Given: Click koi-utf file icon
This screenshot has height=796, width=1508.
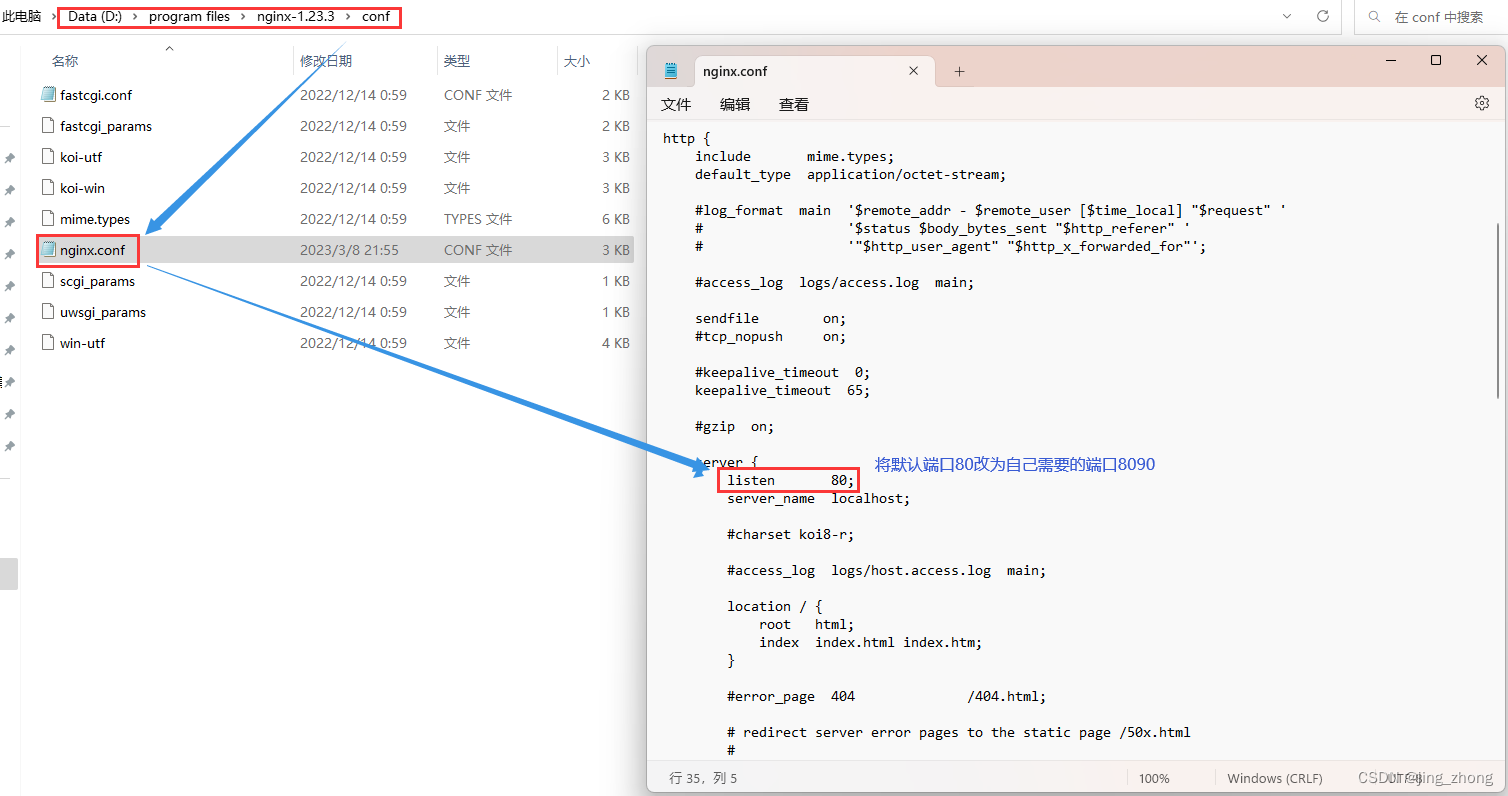Looking at the screenshot, I should 48,157.
